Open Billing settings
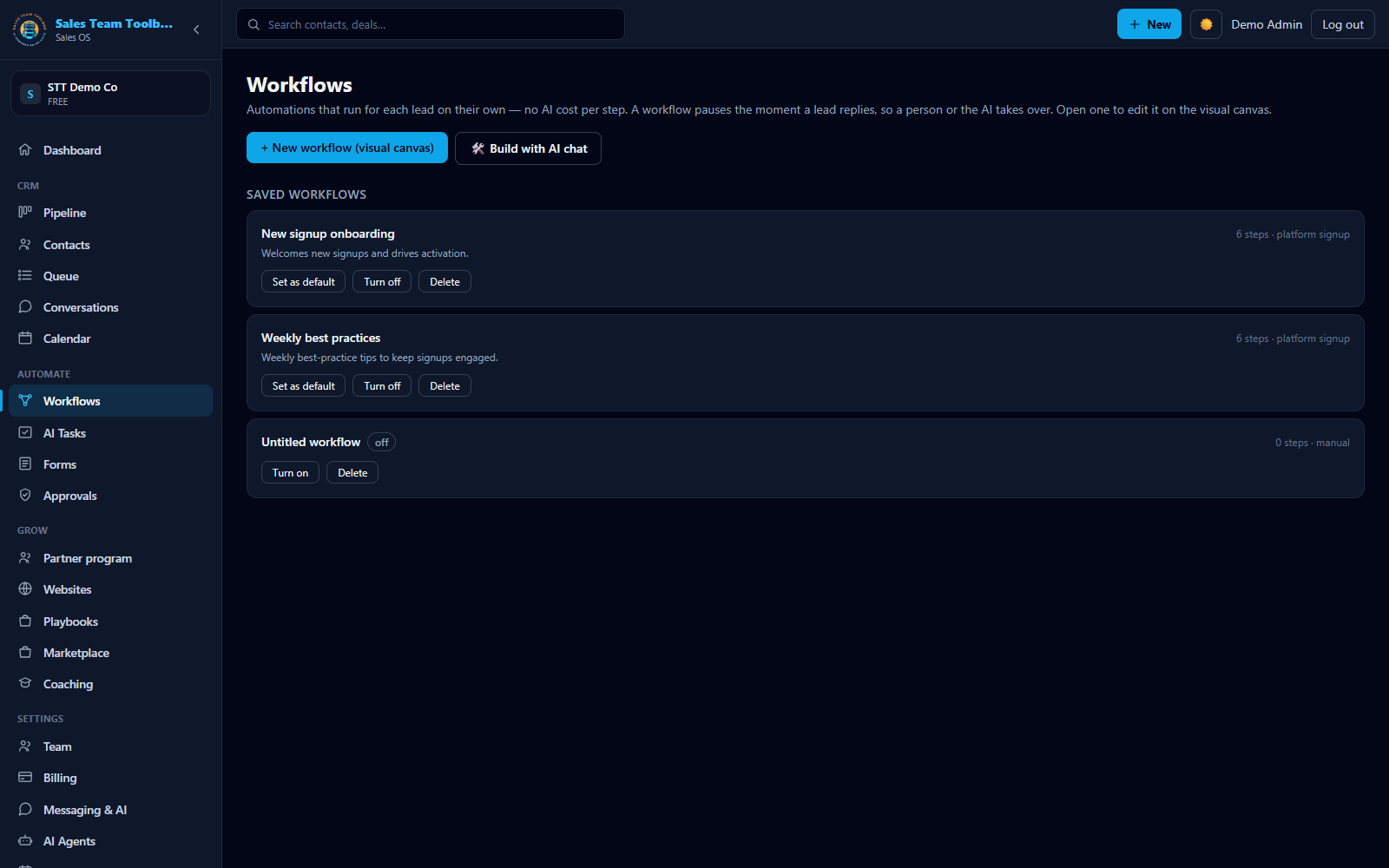Viewport: 1389px width, 868px height. [x=110, y=778]
